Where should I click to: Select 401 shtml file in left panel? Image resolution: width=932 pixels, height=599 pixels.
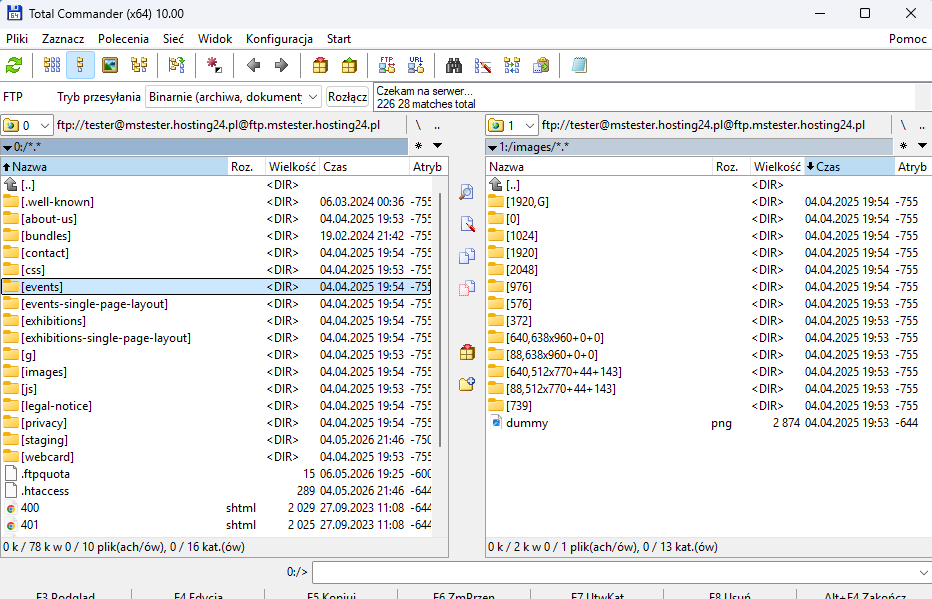click(x=216, y=525)
